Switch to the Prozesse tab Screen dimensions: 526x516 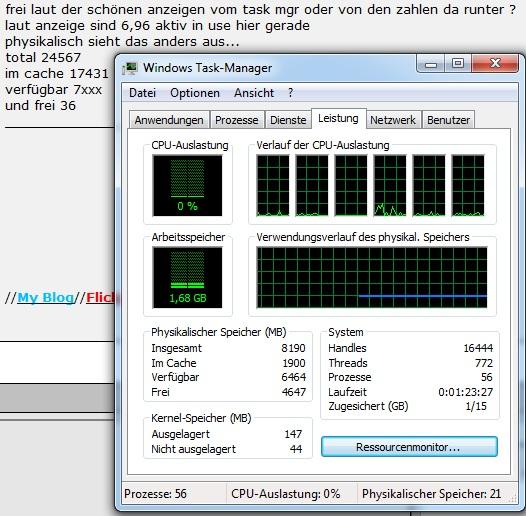(237, 120)
